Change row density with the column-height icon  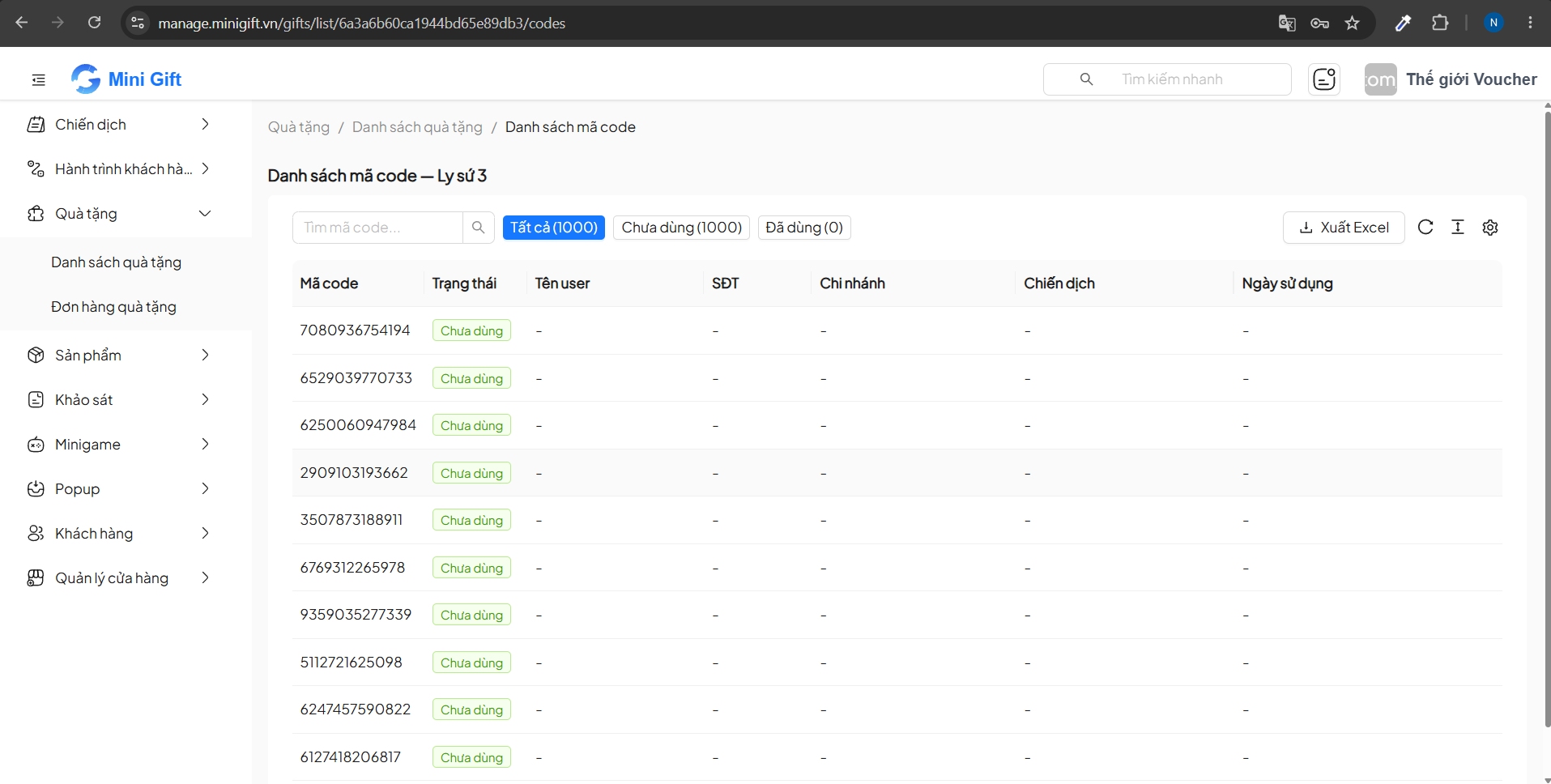(x=1458, y=228)
